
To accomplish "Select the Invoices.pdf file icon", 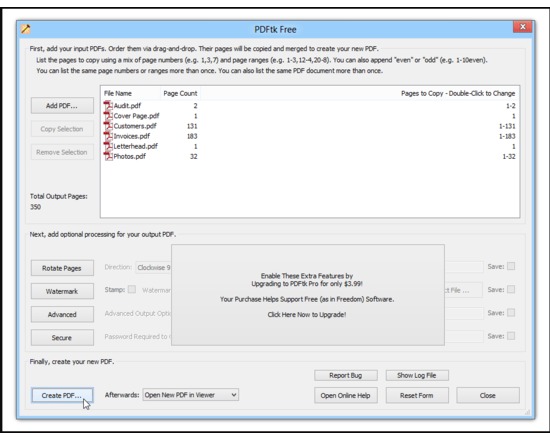I will pyautogui.click(x=108, y=136).
